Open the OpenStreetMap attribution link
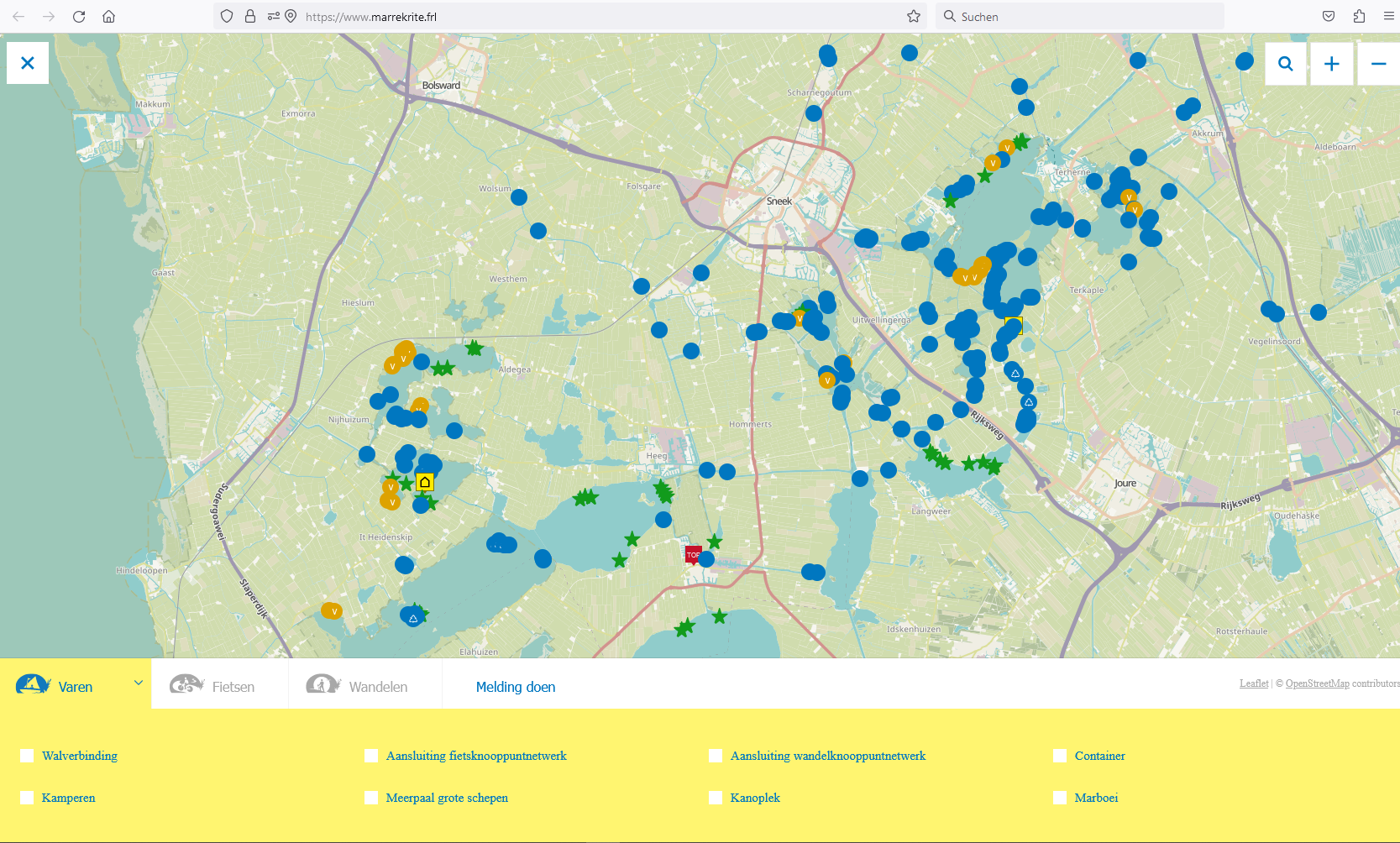The height and width of the screenshot is (843, 1400). point(1317,683)
